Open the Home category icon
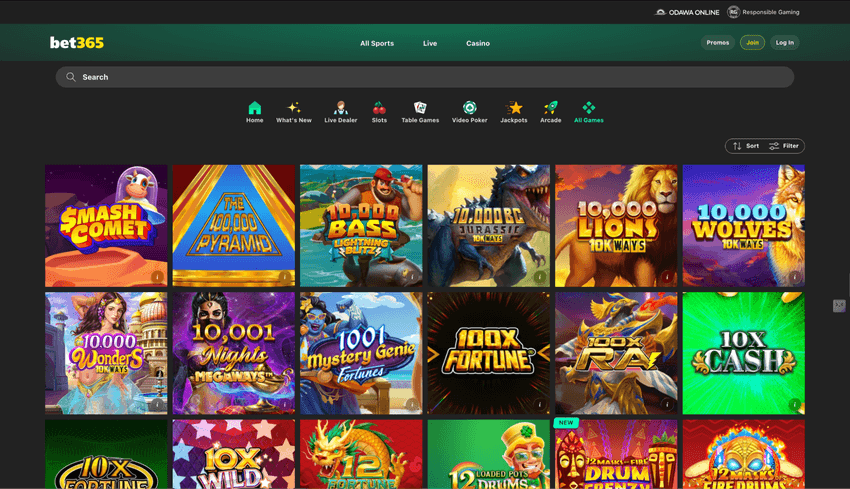Image resolution: width=850 pixels, height=489 pixels. click(x=254, y=107)
